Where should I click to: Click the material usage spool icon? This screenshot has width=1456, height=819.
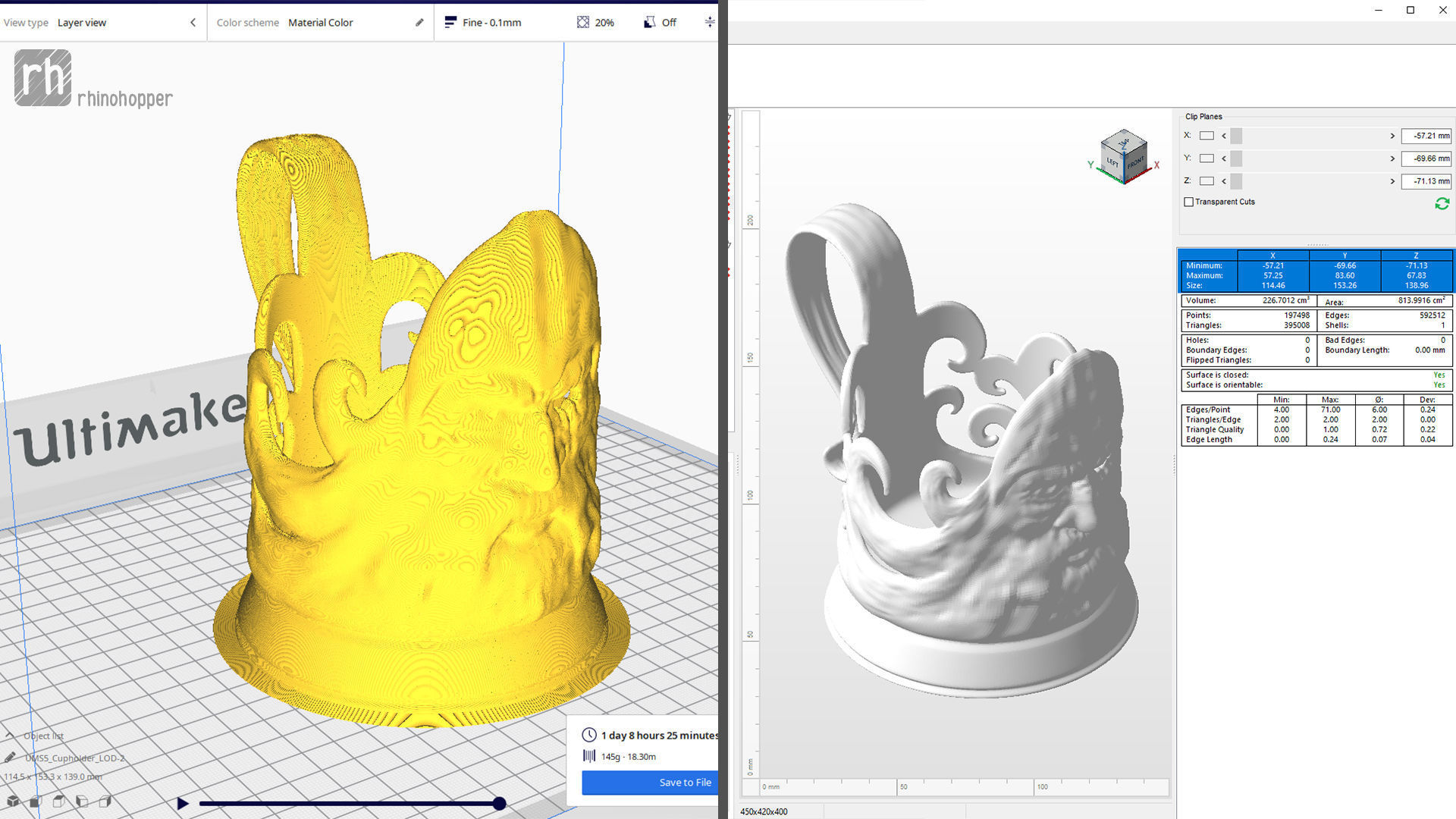[x=589, y=756]
